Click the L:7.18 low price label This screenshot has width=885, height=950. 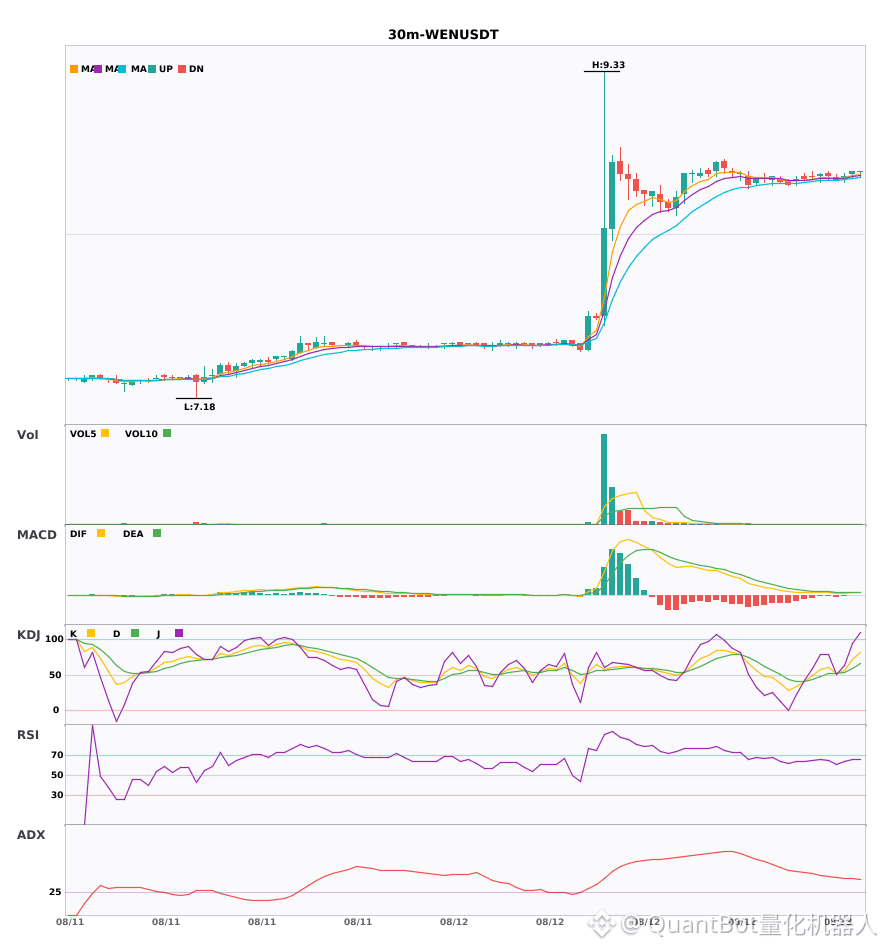tap(199, 407)
